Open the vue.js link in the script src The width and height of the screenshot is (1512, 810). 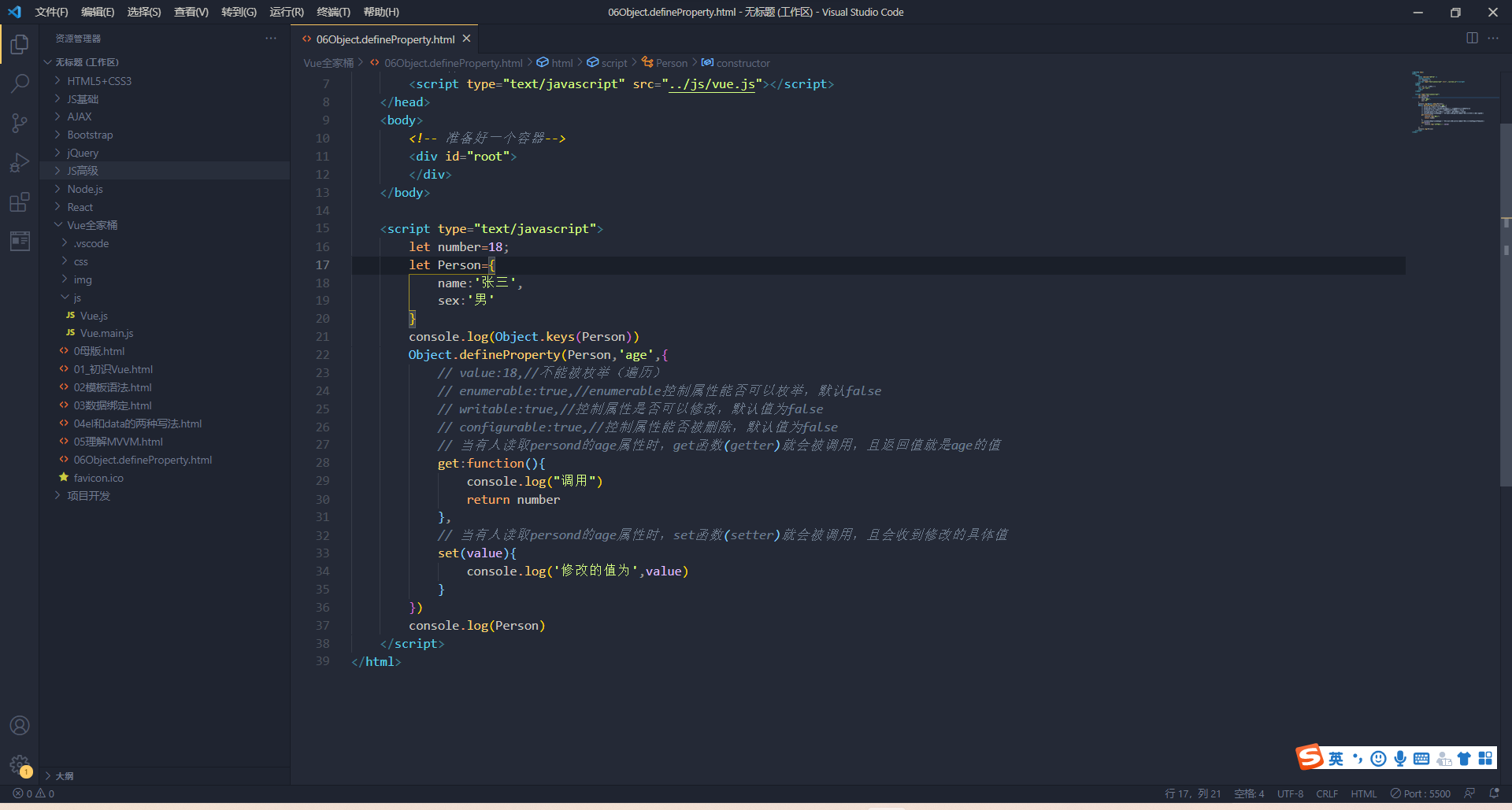click(x=713, y=84)
